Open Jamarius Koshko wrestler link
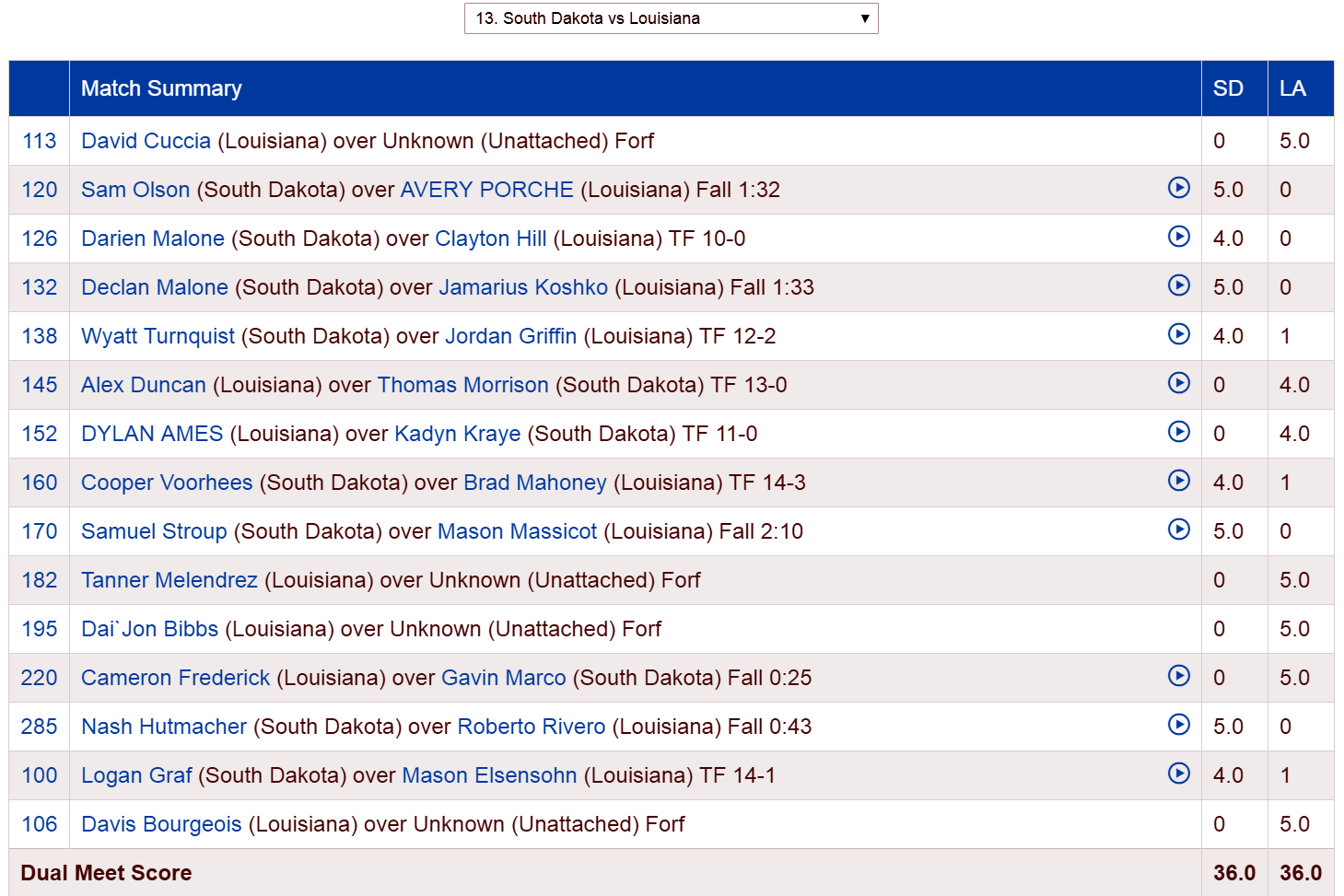 523,287
